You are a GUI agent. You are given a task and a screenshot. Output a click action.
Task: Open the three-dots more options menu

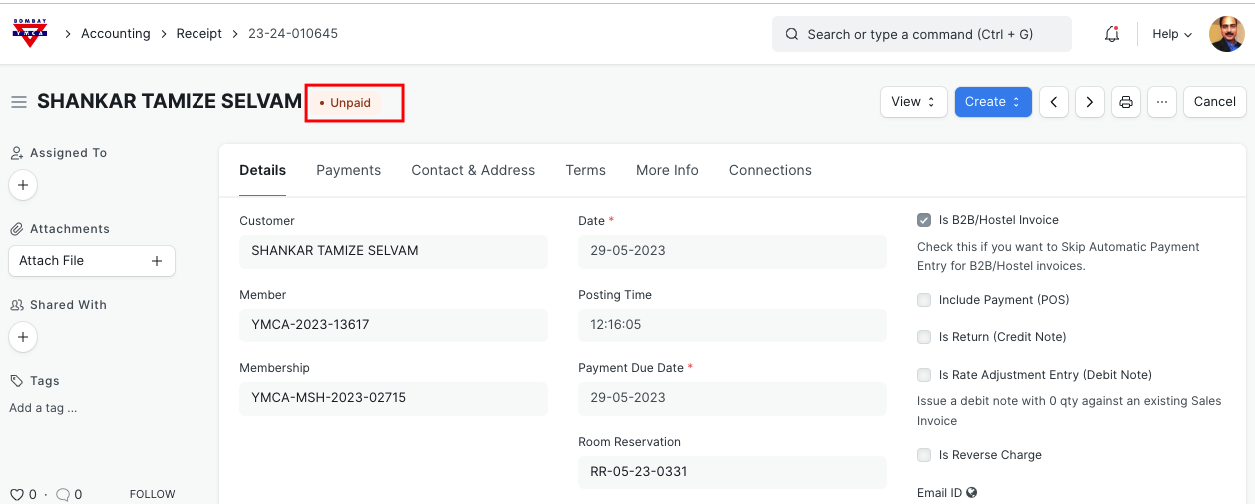coord(1161,102)
